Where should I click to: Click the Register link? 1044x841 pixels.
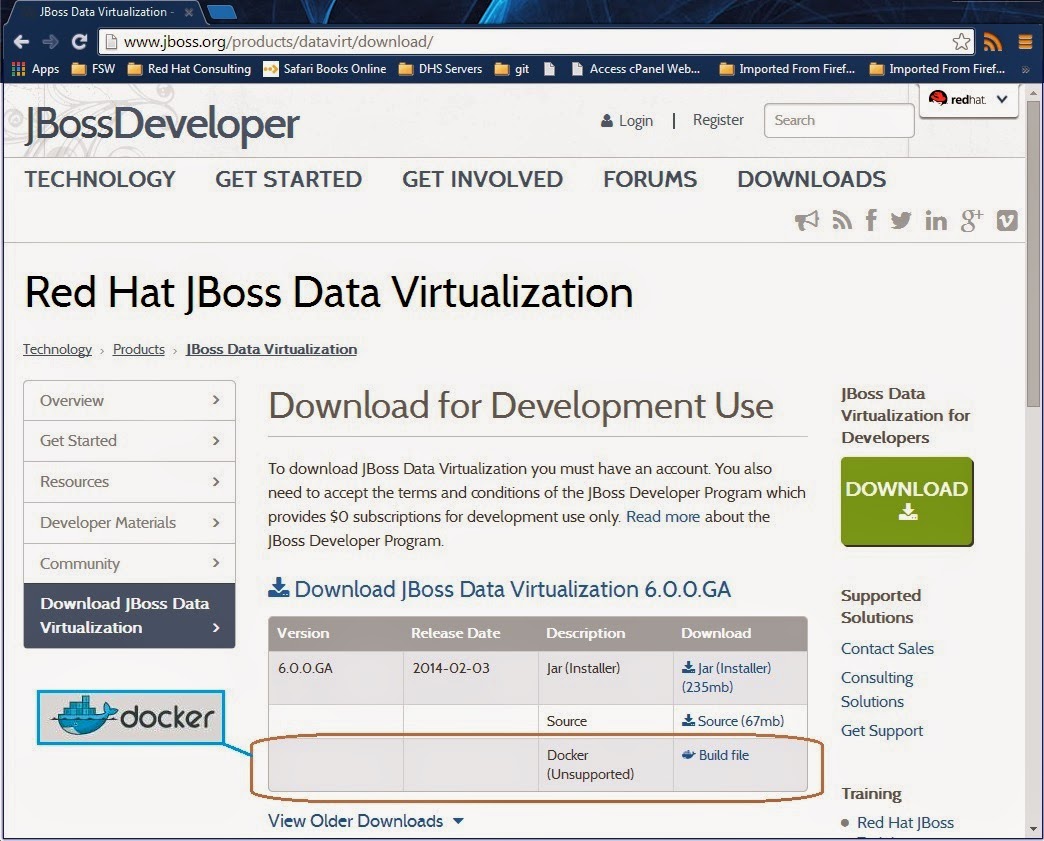[x=718, y=120]
